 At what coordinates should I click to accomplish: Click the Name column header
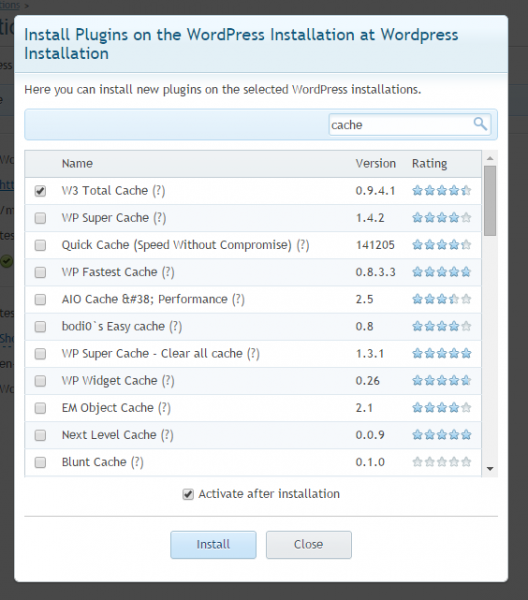(77, 163)
